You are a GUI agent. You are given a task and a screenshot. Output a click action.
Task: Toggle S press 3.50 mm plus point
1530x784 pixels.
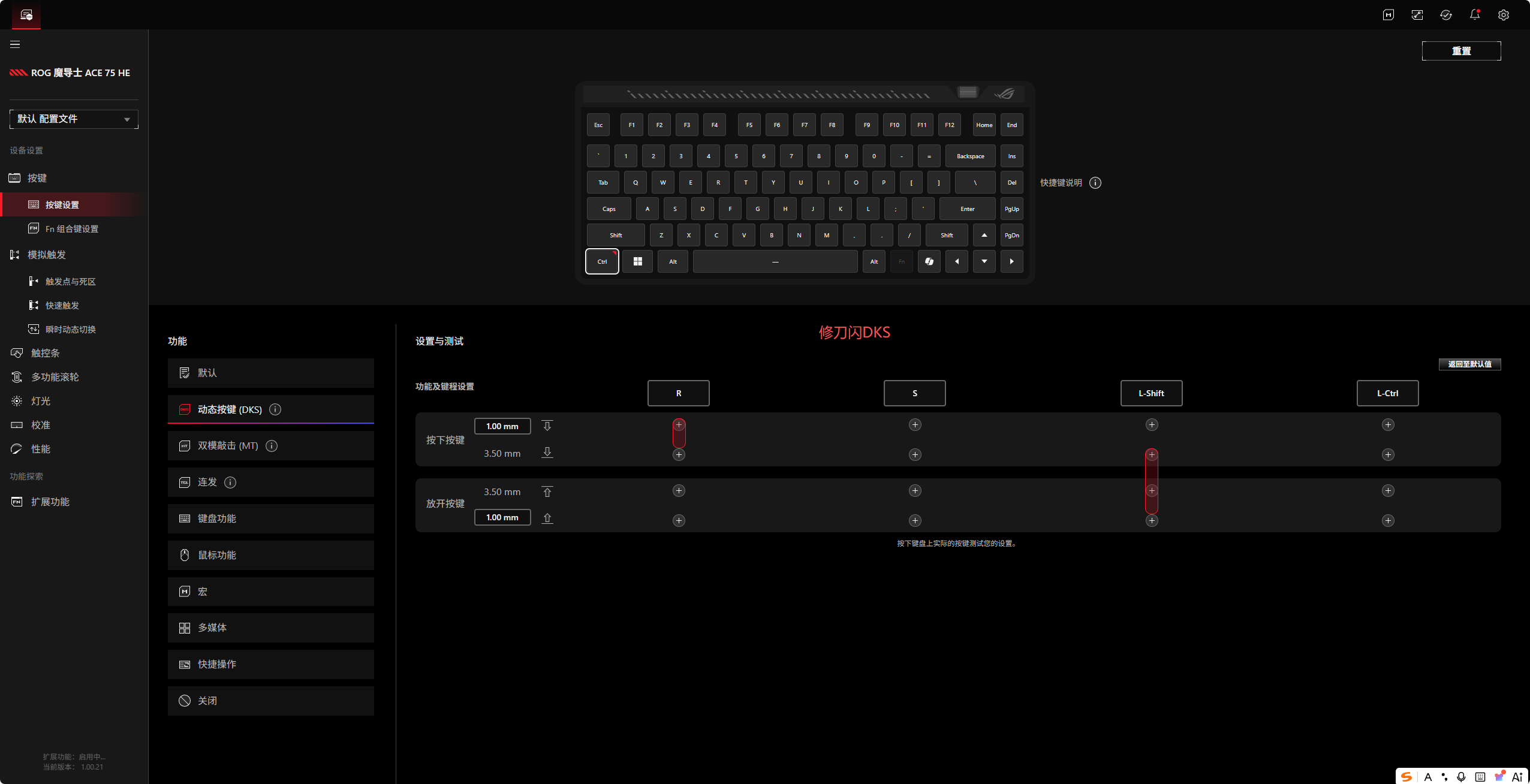[915, 455]
